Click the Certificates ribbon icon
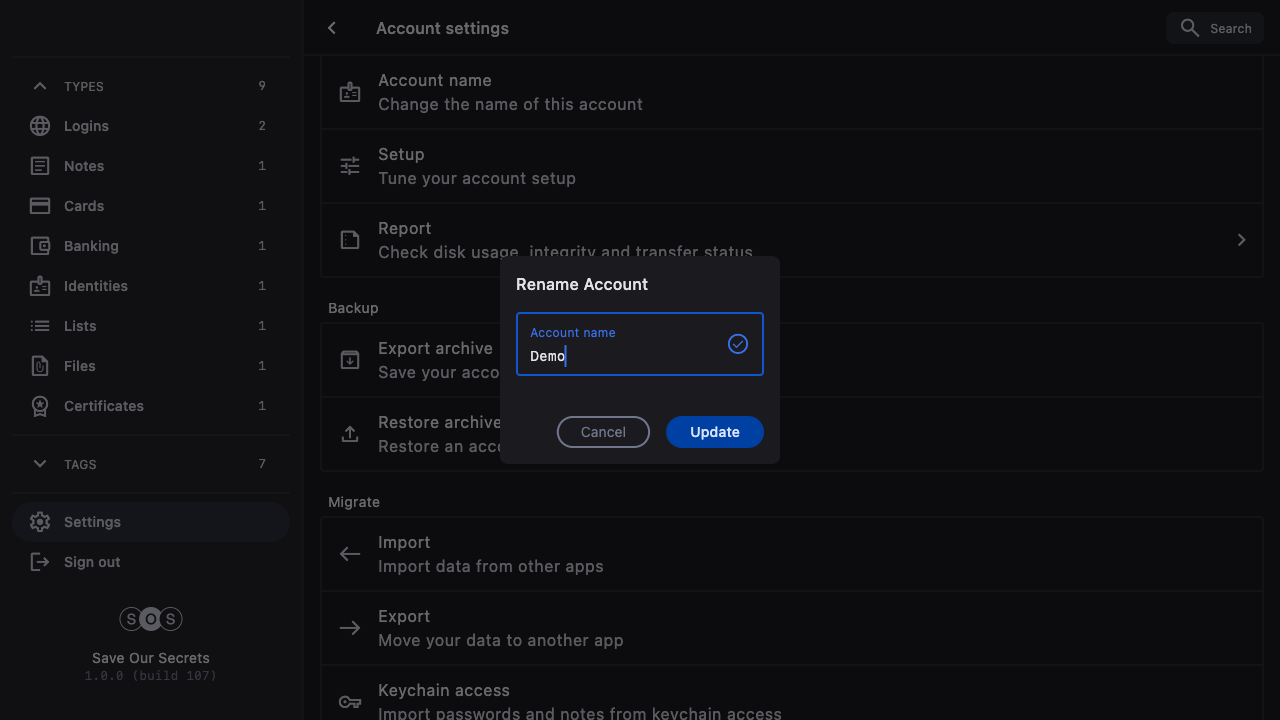This screenshot has width=1280, height=720. pyautogui.click(x=40, y=406)
